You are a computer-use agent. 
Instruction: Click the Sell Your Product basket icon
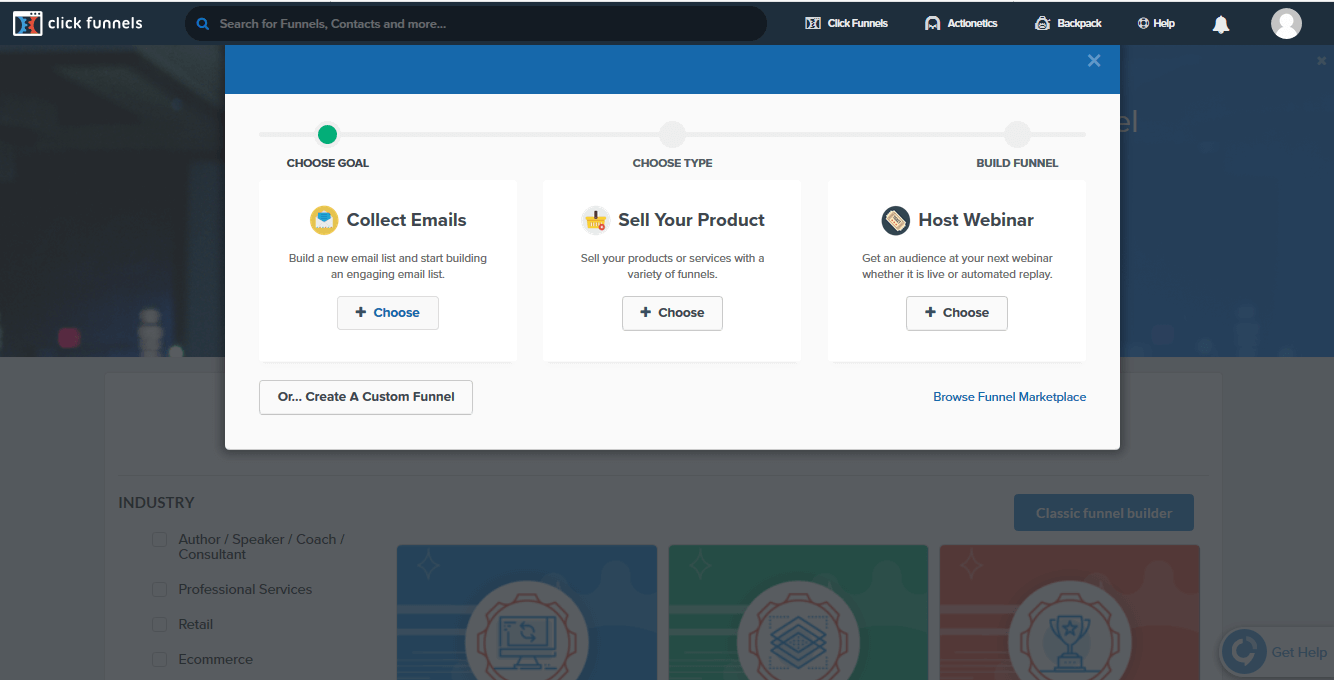(x=596, y=220)
